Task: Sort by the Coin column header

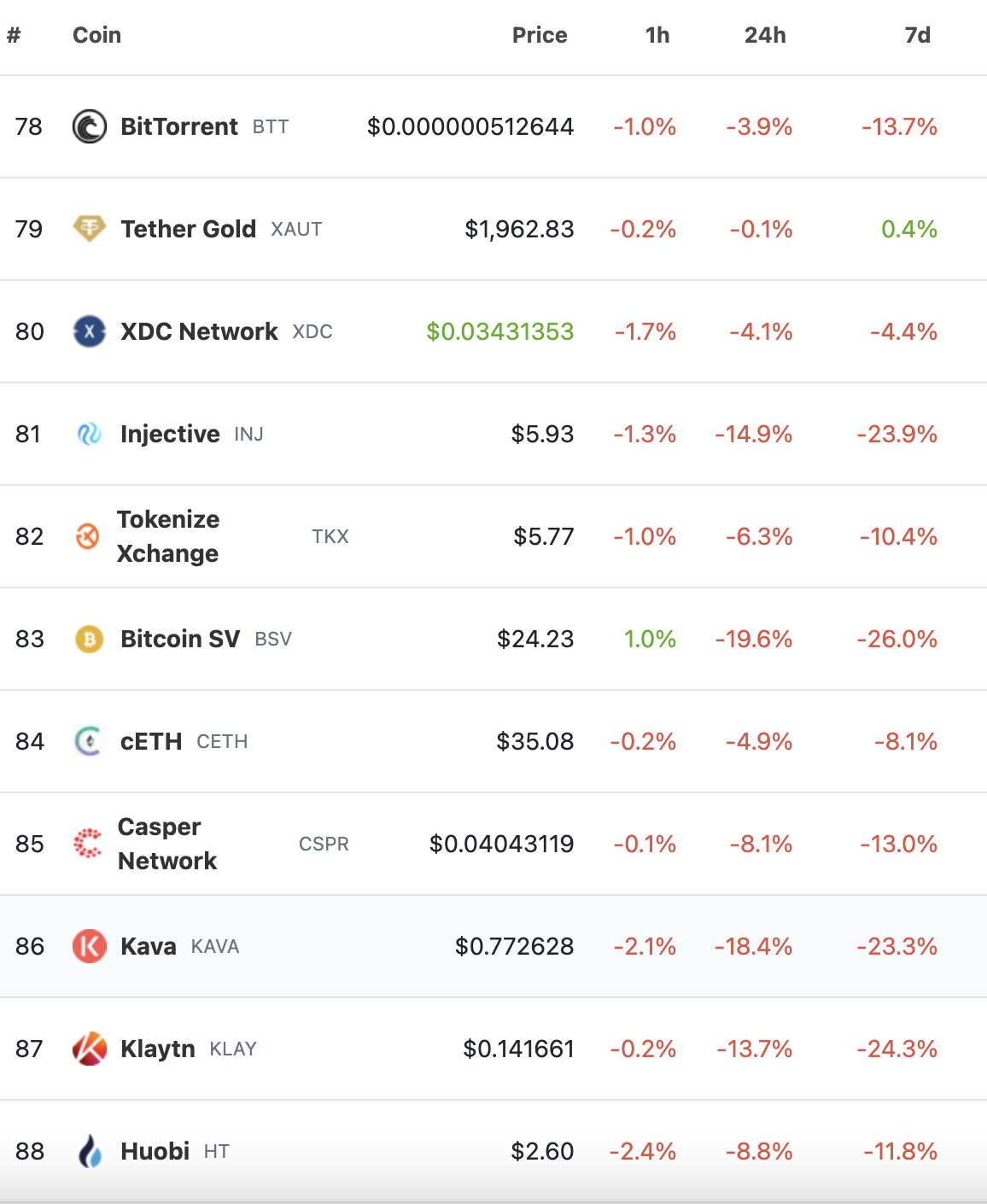Action: (x=96, y=35)
